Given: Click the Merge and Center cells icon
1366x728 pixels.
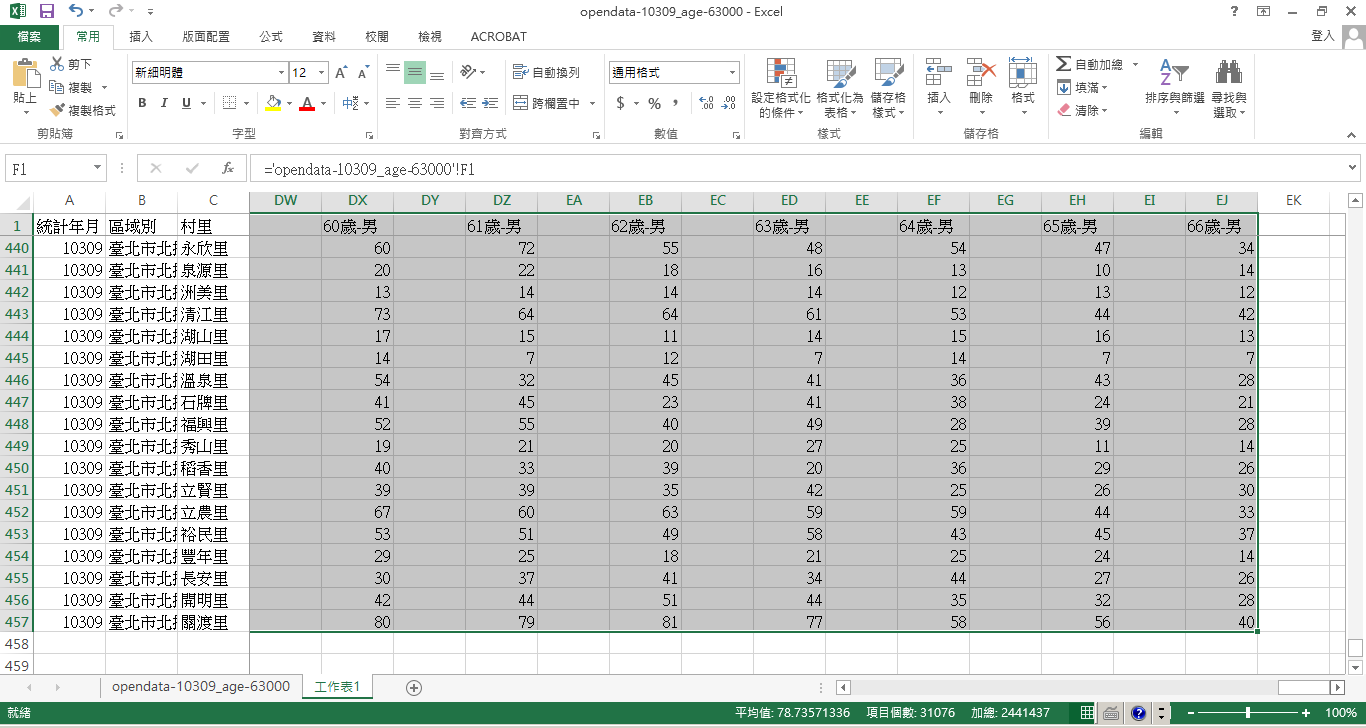Looking at the screenshot, I should coord(521,103).
